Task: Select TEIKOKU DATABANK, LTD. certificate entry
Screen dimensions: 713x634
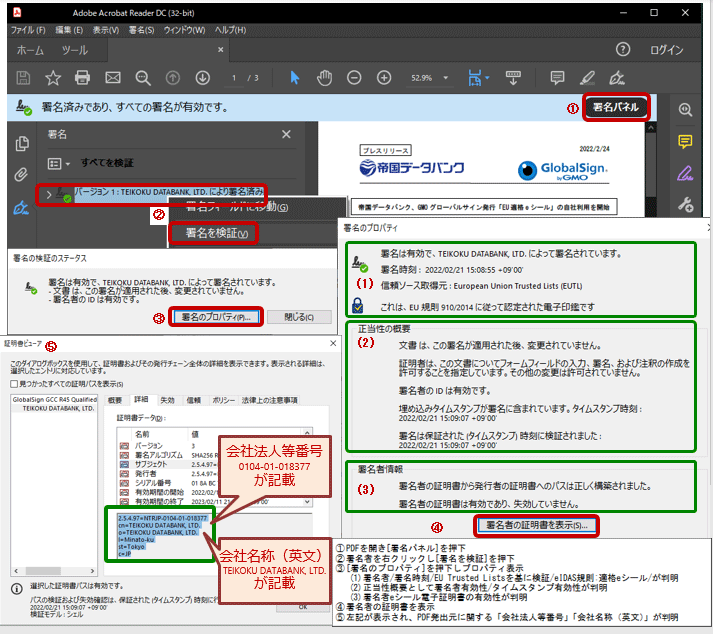Action: point(58,408)
